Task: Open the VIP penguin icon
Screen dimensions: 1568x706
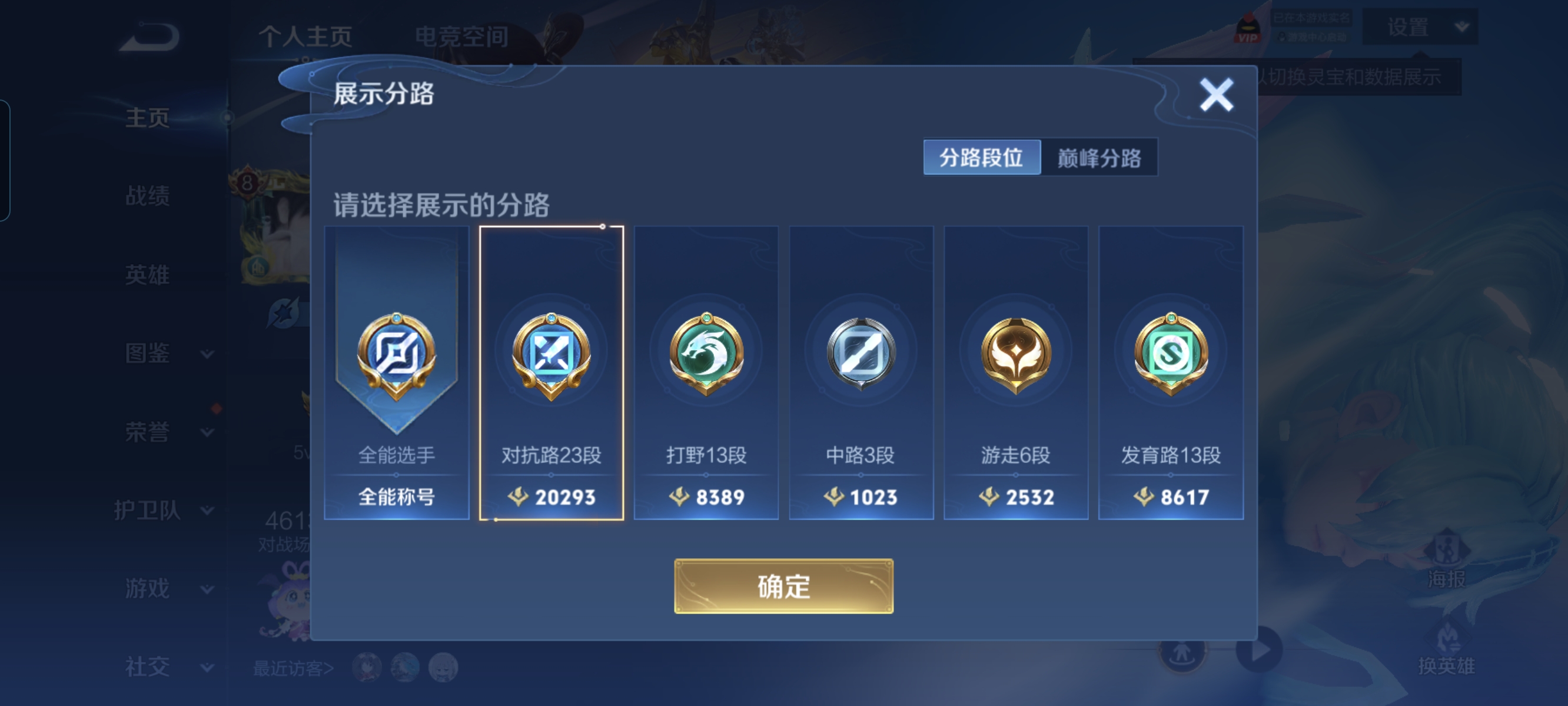Action: (1248, 29)
